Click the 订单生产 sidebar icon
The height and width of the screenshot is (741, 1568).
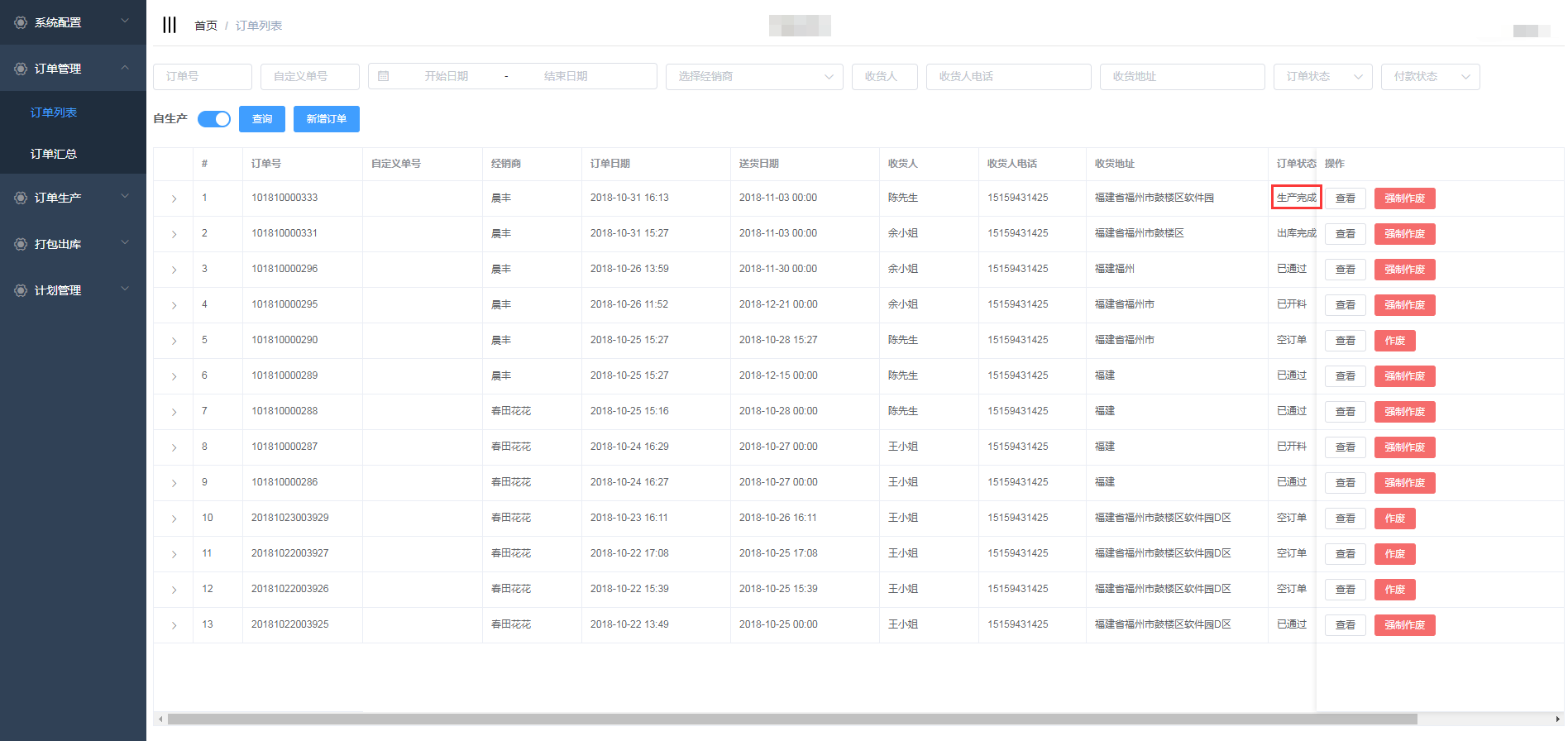(x=21, y=198)
